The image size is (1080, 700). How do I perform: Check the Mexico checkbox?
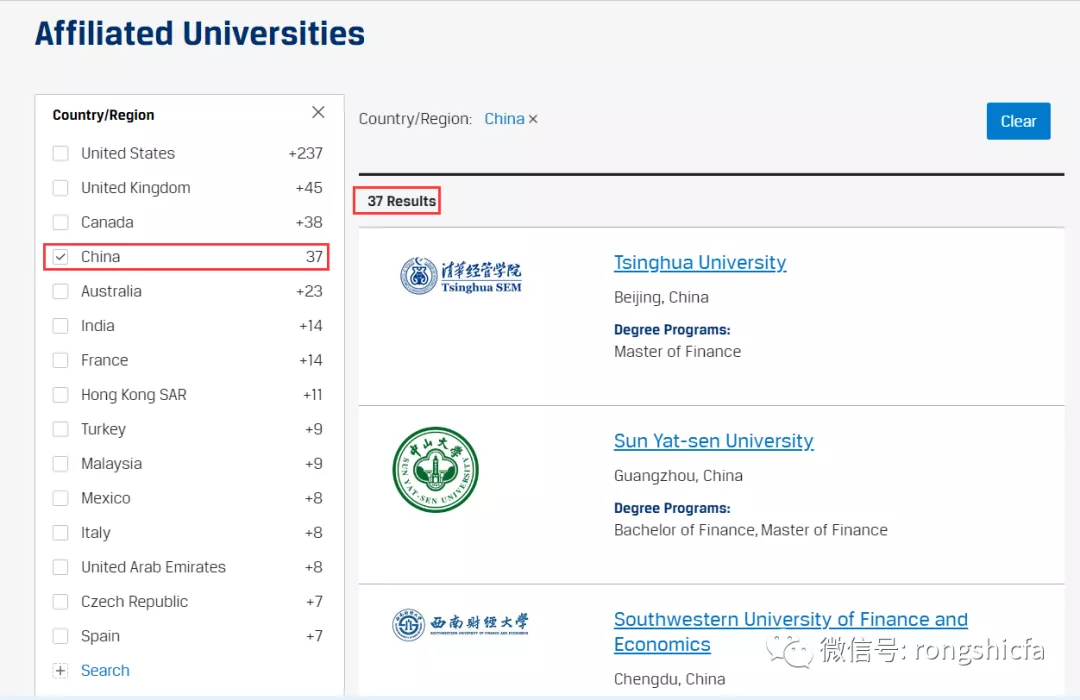point(61,497)
